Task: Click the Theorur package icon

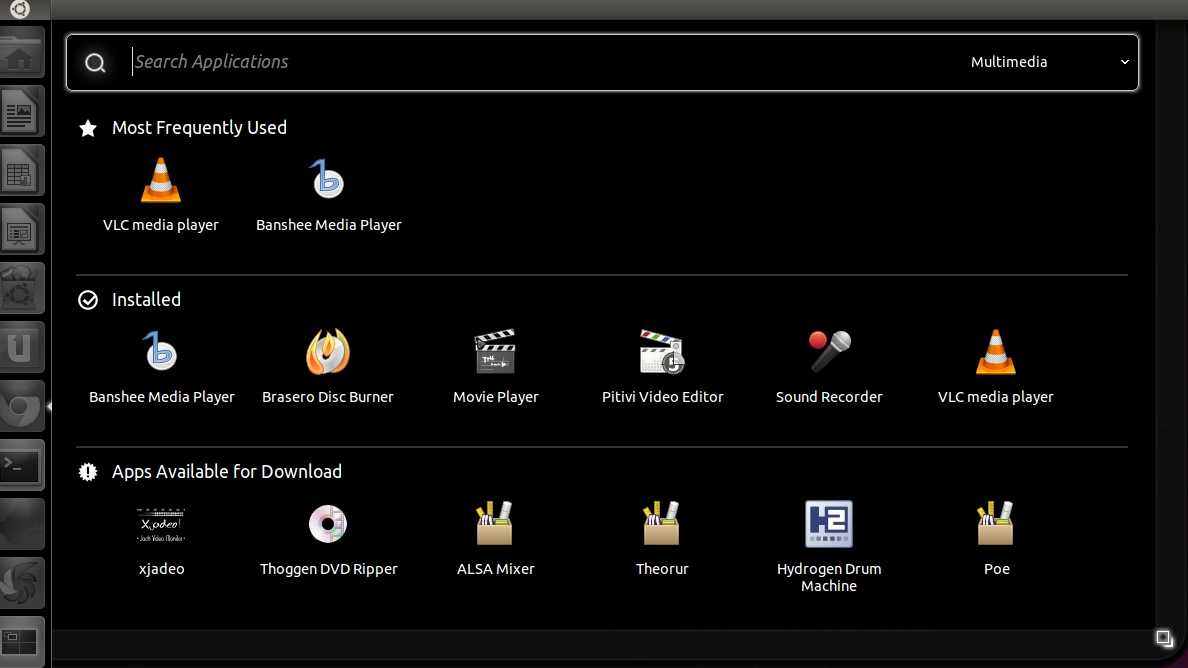Action: 662,525
